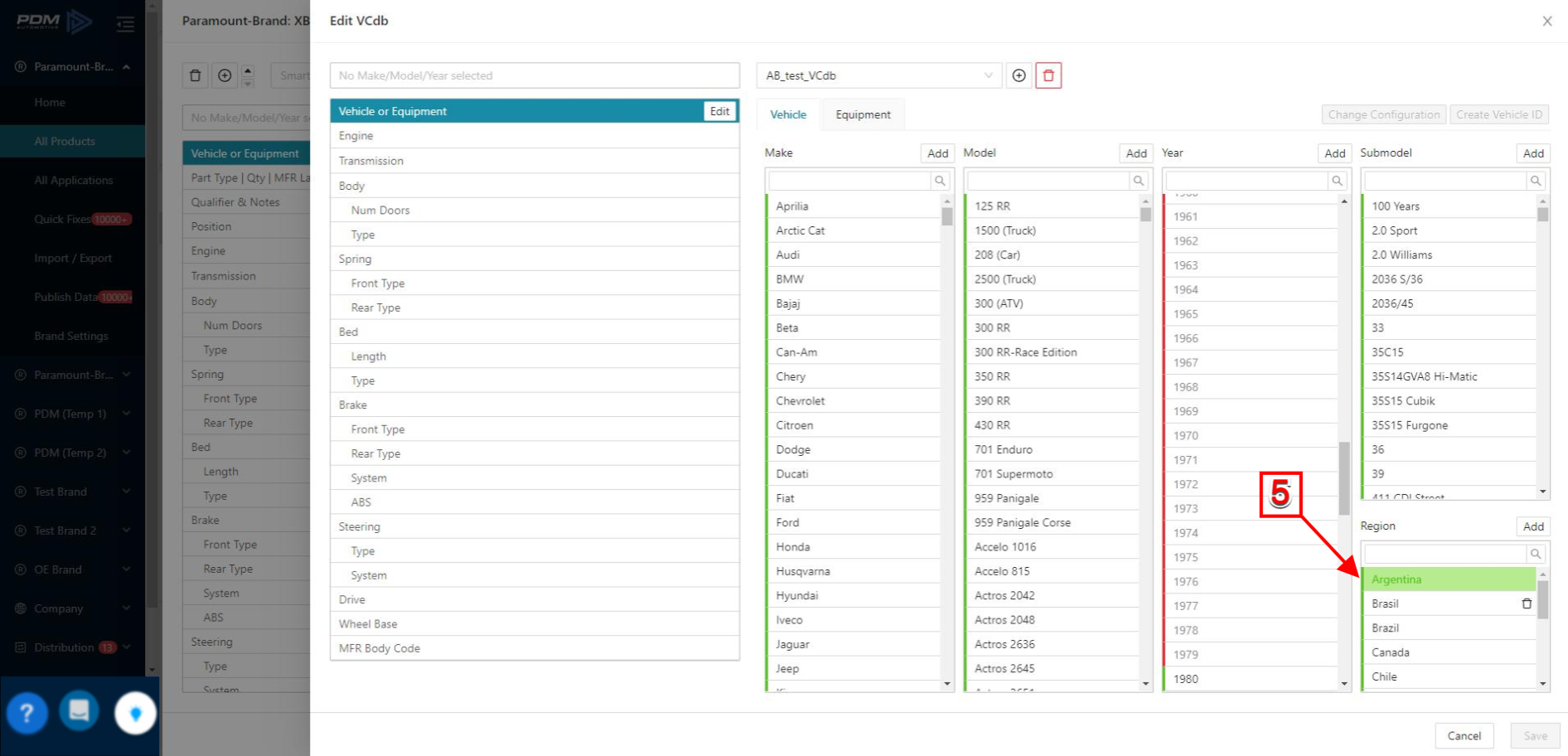
Task: Click the Submodel search magnifier icon
Action: (x=1536, y=181)
